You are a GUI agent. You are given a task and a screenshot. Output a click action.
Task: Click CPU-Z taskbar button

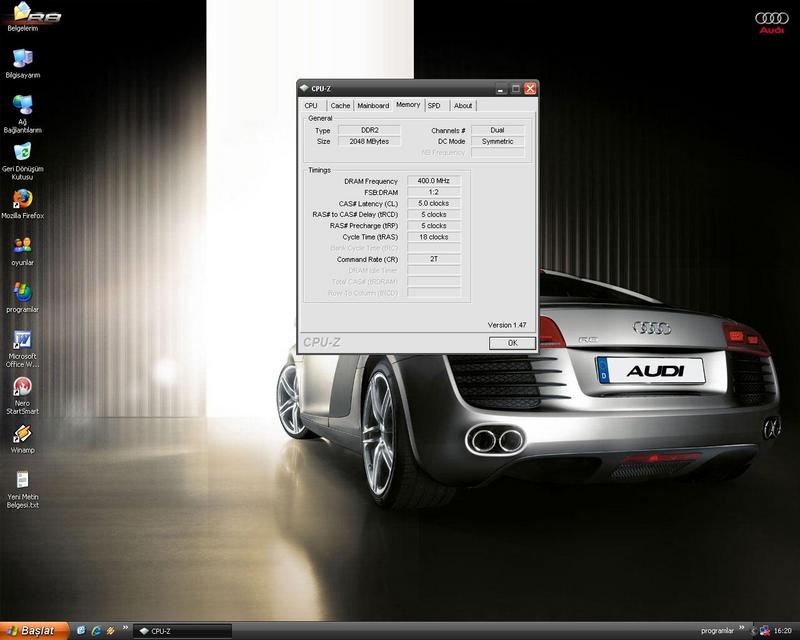tap(182, 631)
